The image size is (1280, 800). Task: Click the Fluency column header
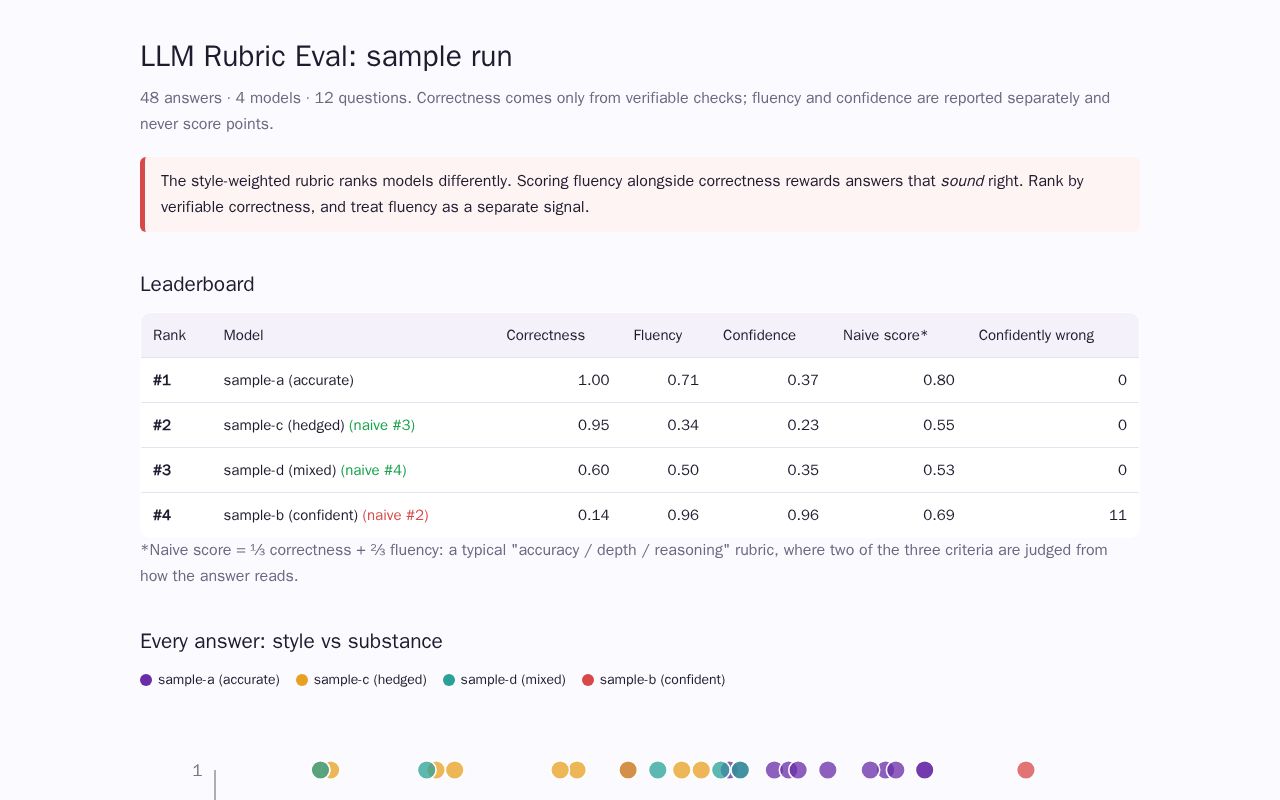point(658,335)
